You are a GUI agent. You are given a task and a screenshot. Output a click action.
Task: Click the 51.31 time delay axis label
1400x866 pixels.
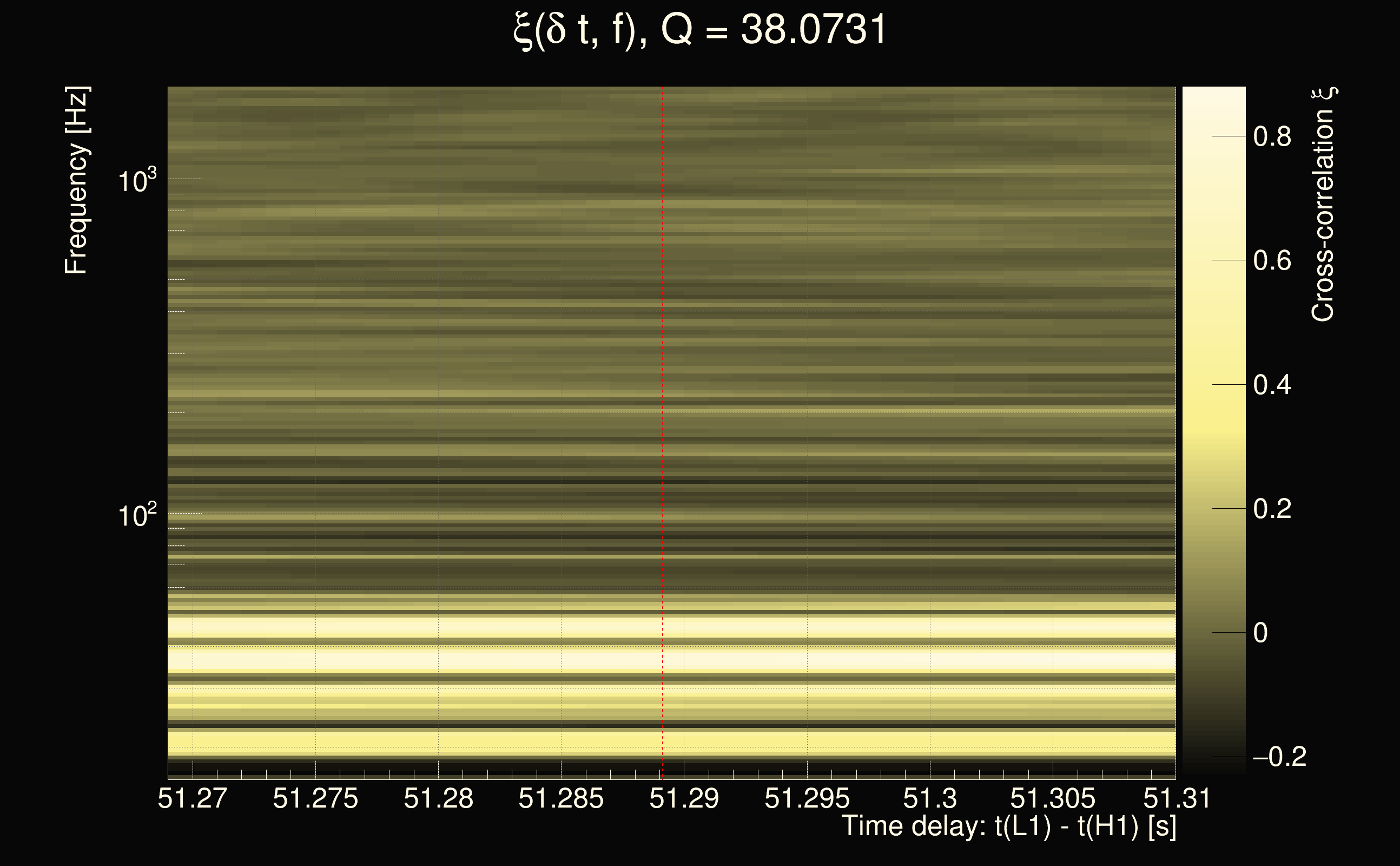click(1177, 798)
